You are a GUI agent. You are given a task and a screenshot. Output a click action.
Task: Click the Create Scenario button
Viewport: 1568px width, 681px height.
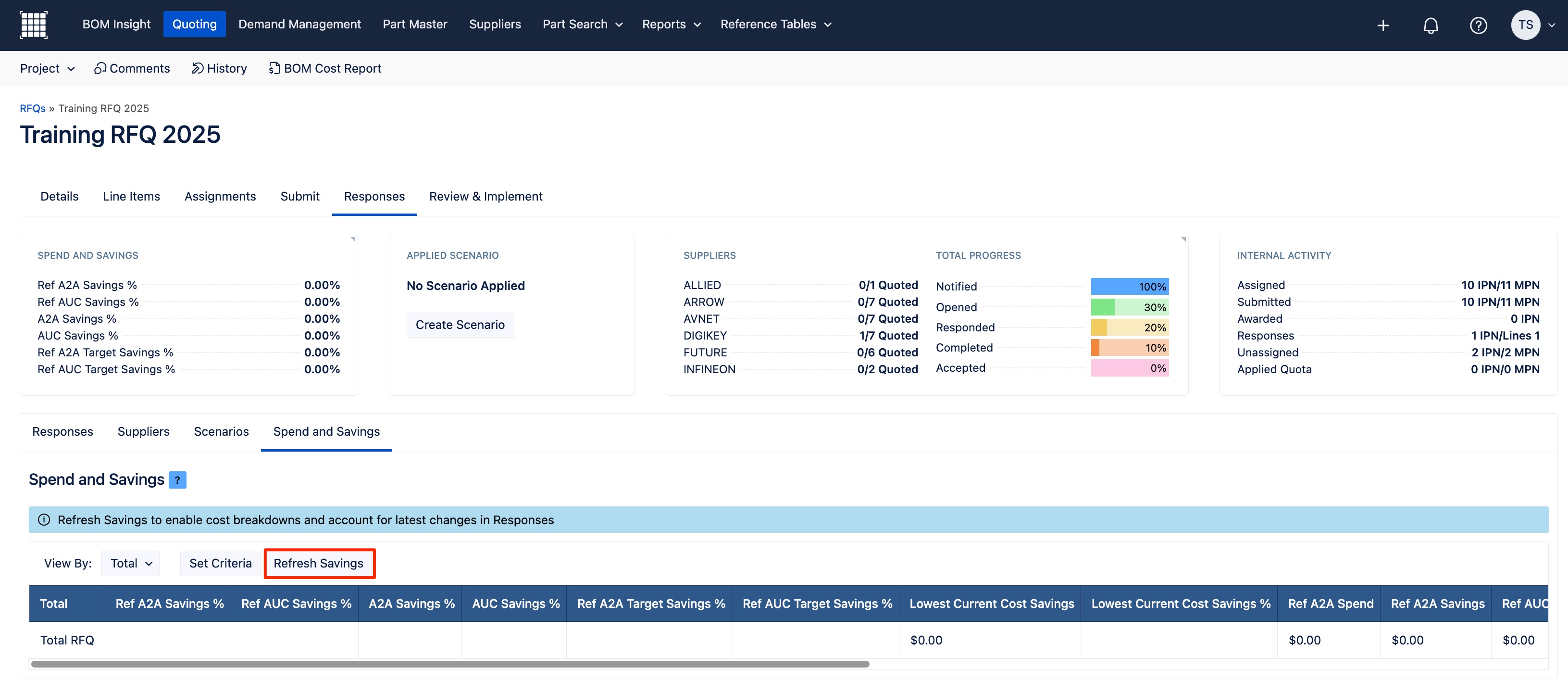pos(460,325)
